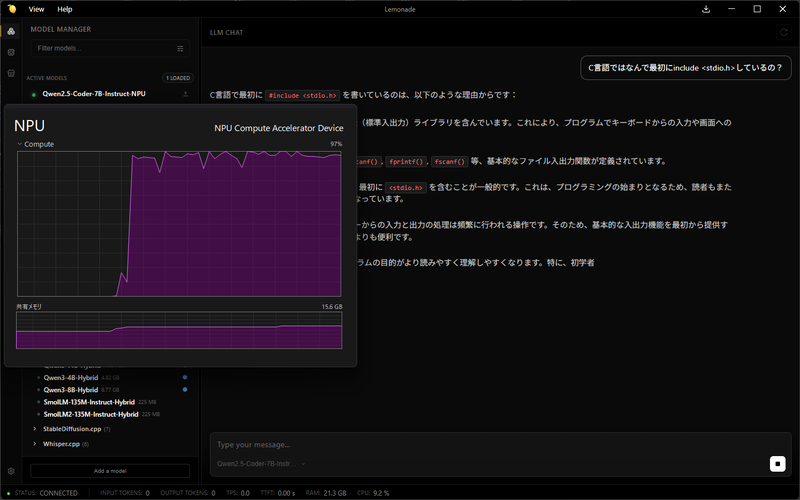Click the Add a model button

tap(110, 471)
